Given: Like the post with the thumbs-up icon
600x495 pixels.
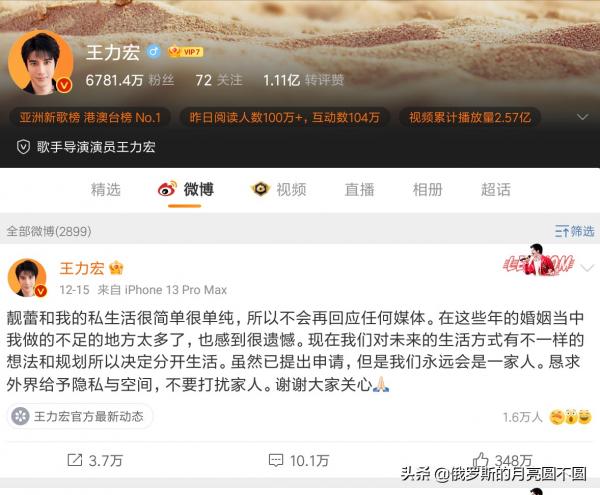Looking at the screenshot, I should [481, 459].
